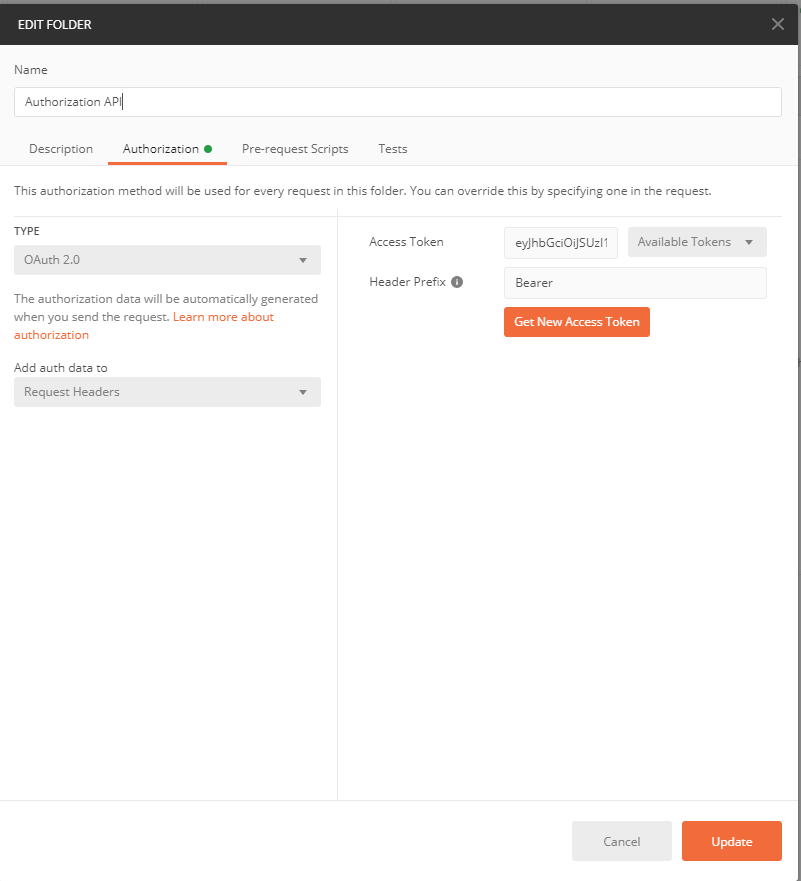This screenshot has width=801, height=881.
Task: Click the Header Prefix info icon
Action: pos(457,282)
